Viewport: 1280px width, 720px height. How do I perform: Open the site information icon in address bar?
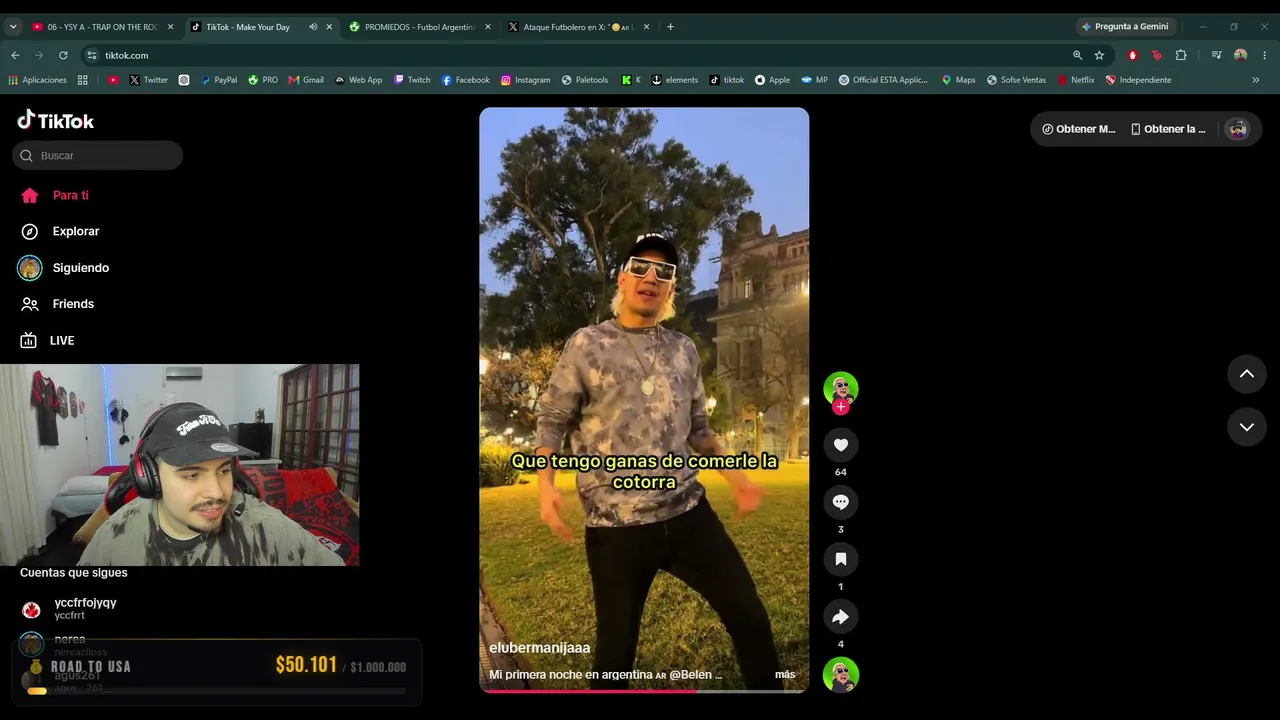(x=92, y=55)
